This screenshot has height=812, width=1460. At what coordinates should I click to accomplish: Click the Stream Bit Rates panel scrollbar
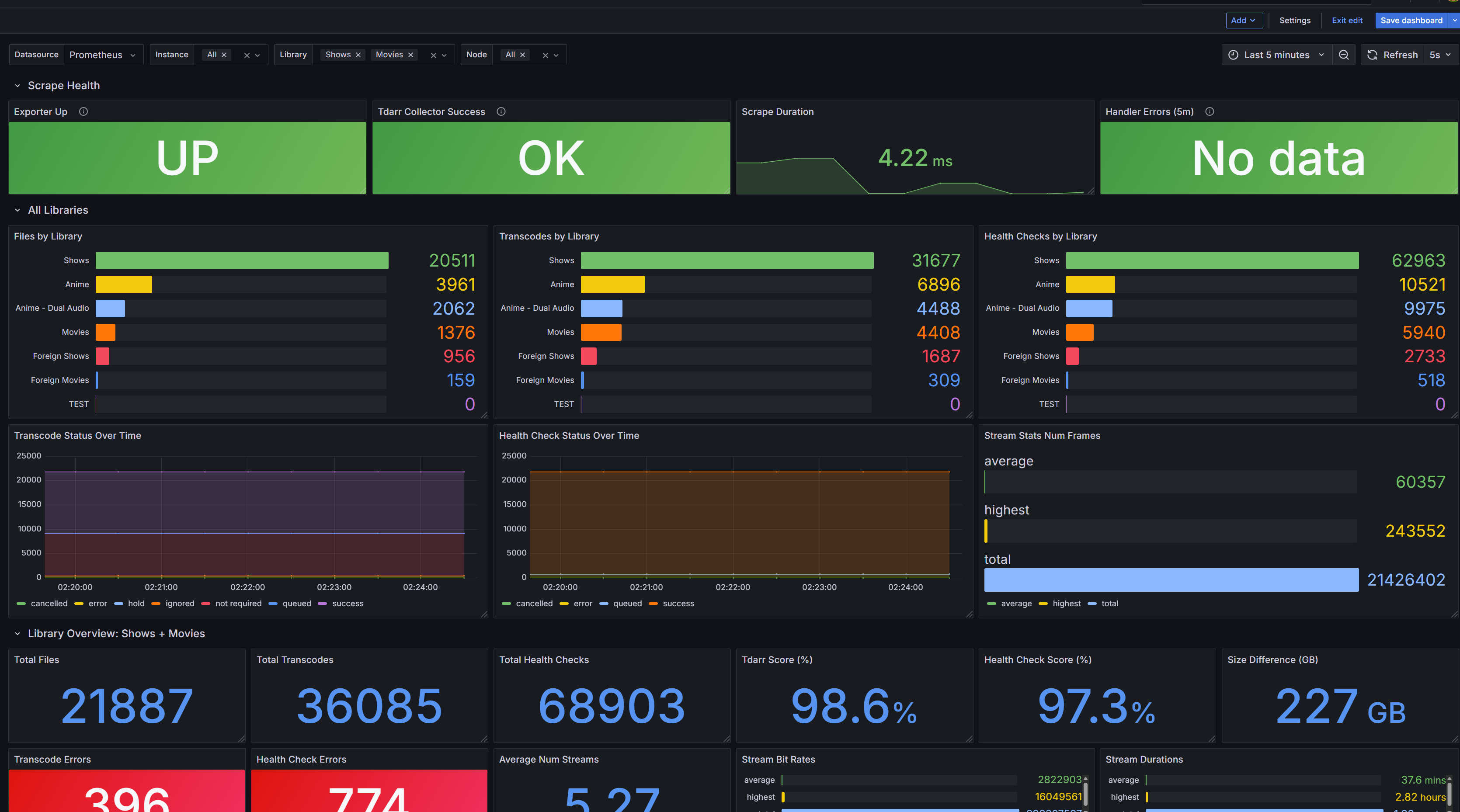click(x=1085, y=793)
